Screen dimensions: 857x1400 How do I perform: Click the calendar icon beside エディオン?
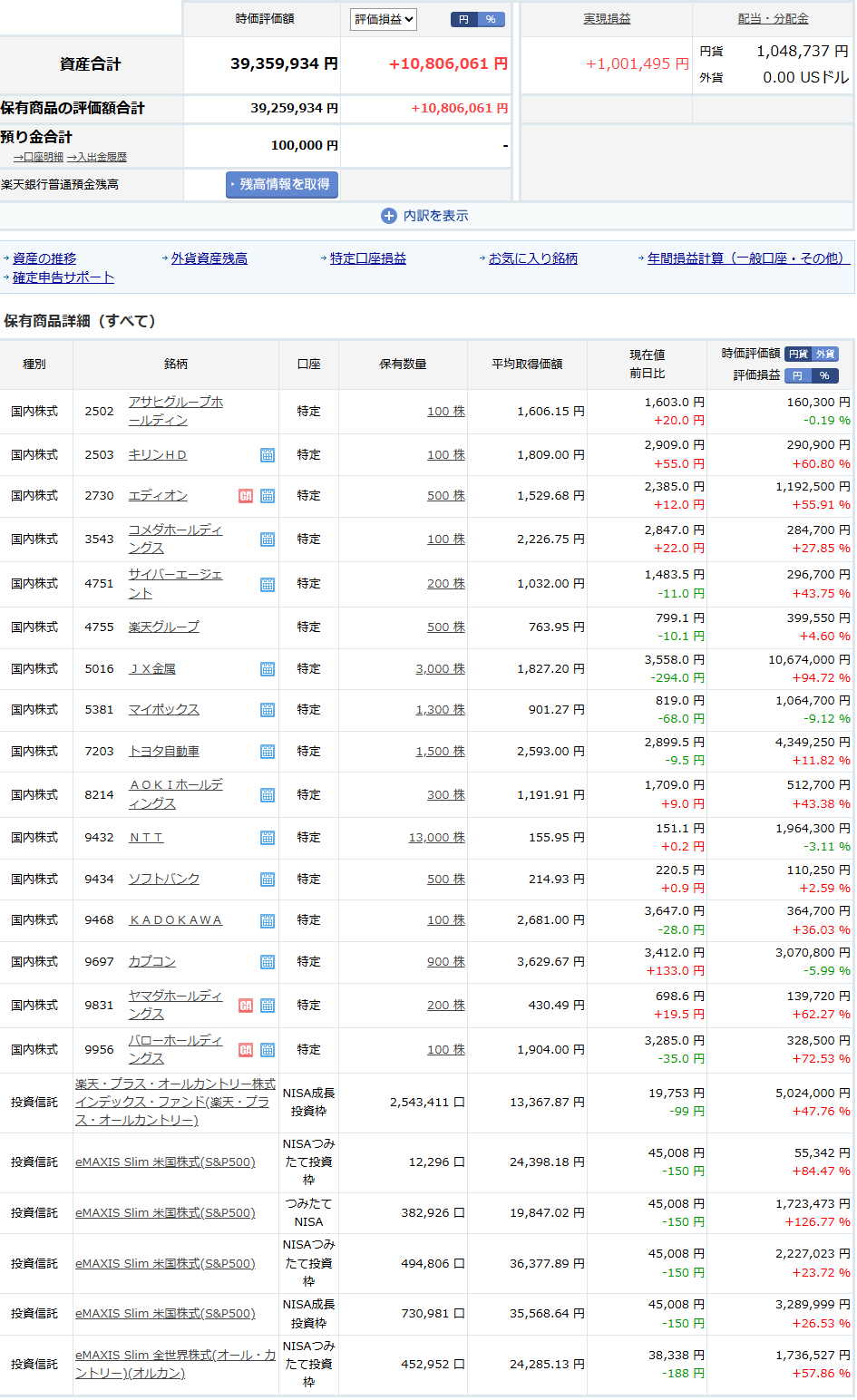click(268, 496)
